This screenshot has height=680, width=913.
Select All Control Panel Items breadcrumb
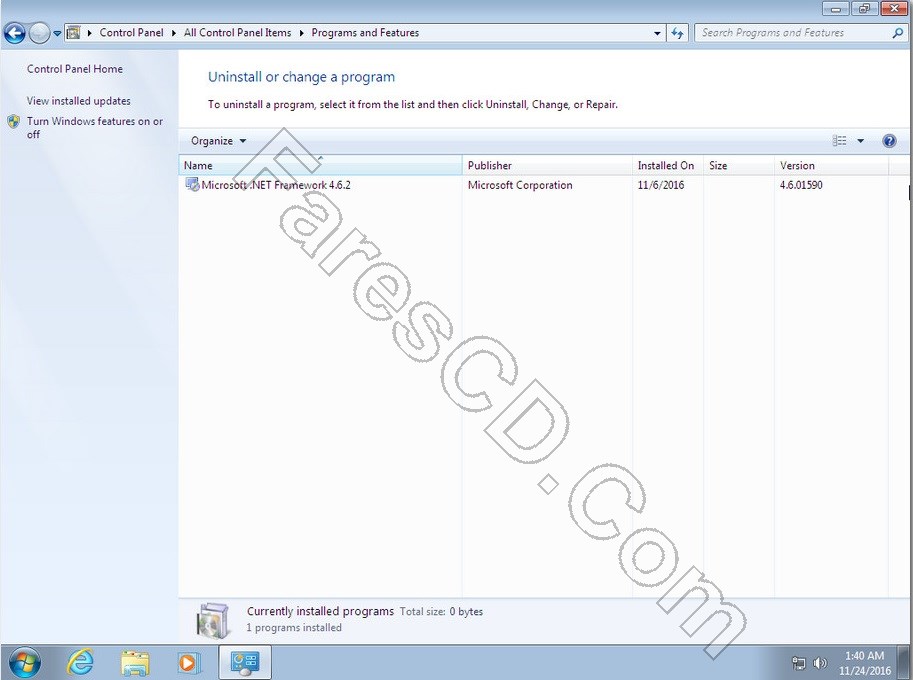[238, 33]
